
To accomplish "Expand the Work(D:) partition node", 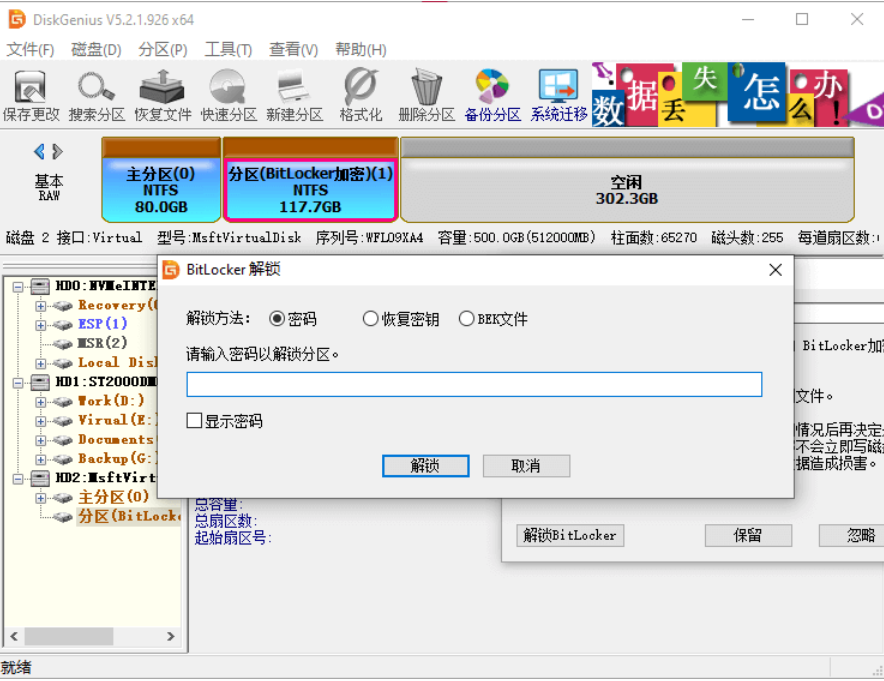I will [x=41, y=402].
